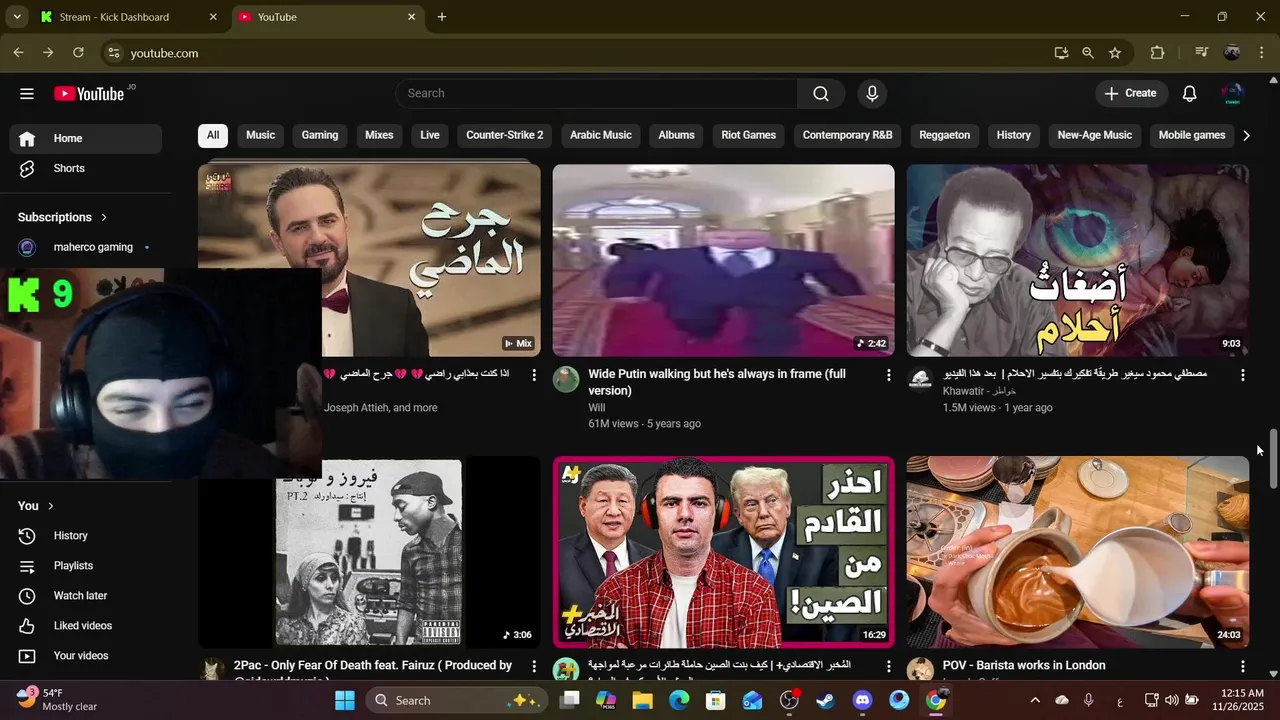Start voice search with the microphone

(x=872, y=94)
